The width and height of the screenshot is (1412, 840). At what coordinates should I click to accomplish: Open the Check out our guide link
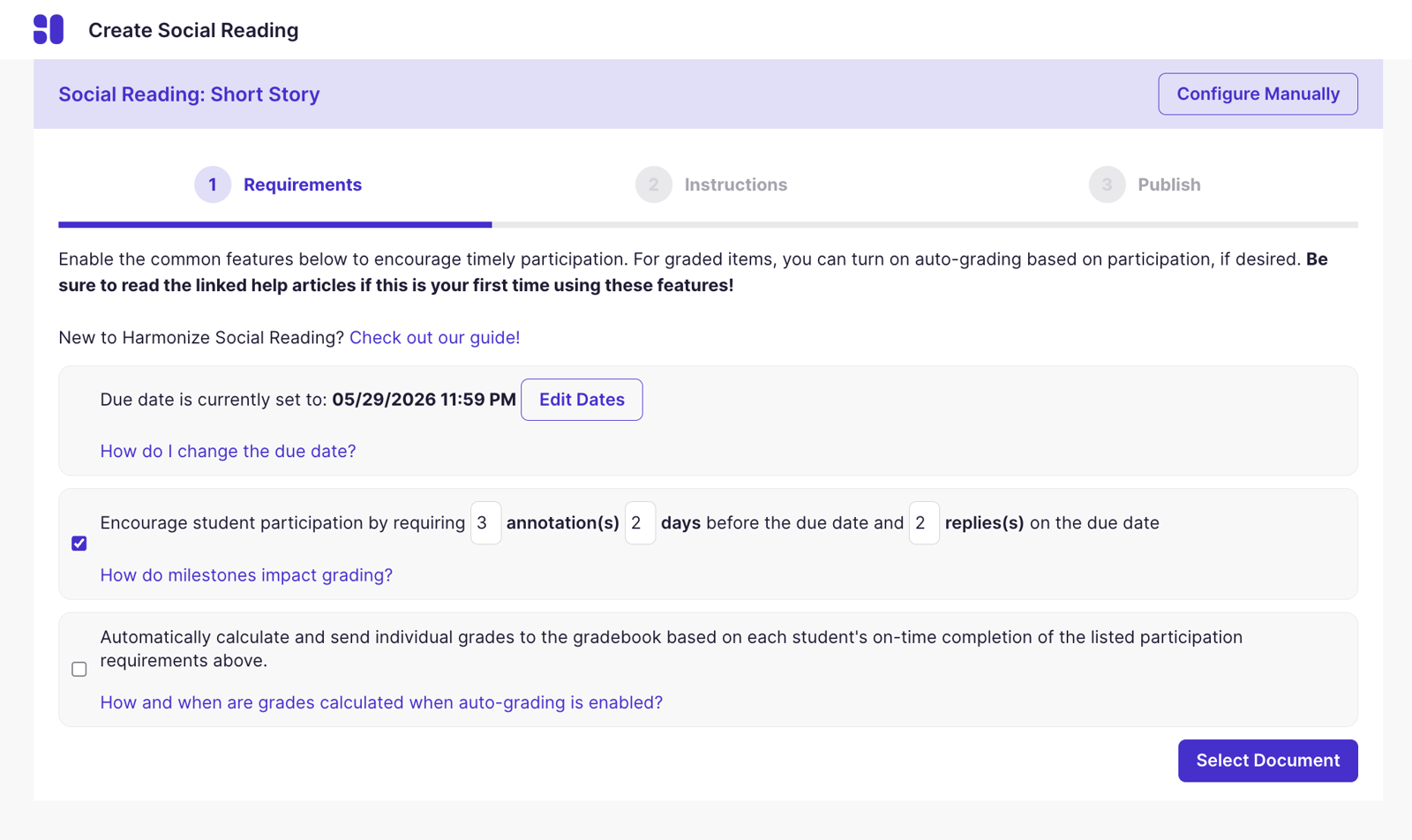pyautogui.click(x=434, y=337)
